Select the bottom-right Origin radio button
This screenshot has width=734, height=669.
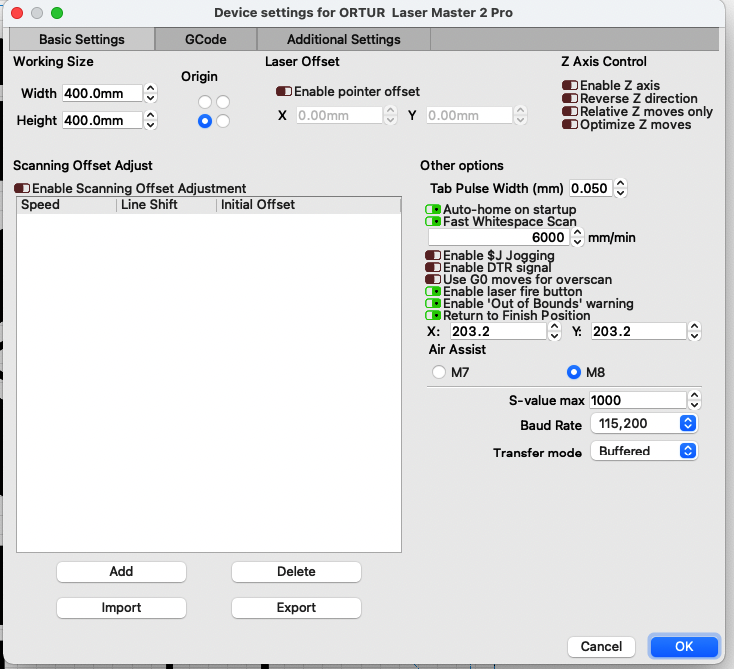click(x=223, y=121)
